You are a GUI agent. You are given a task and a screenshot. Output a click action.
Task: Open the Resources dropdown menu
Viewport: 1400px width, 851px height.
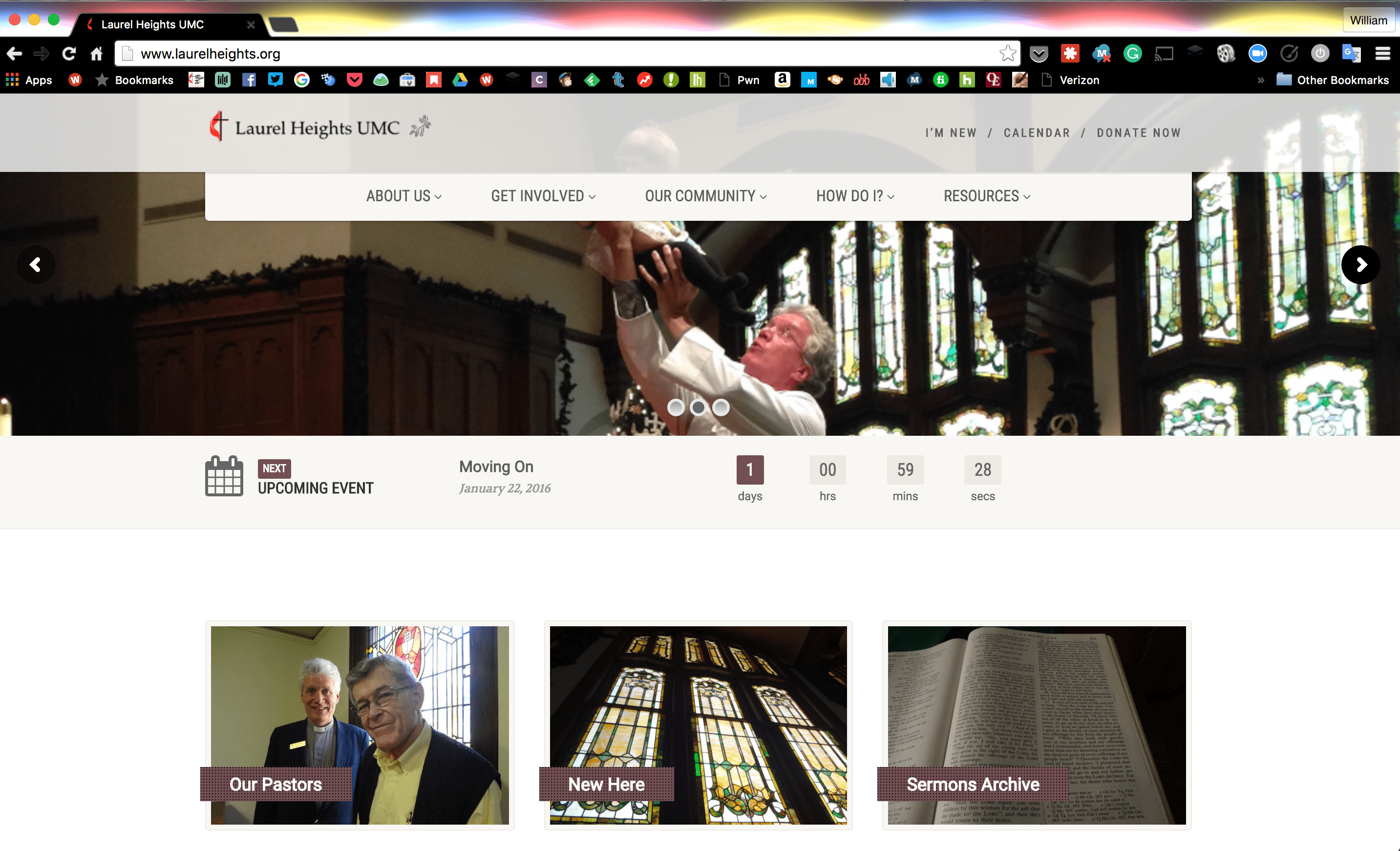(x=986, y=196)
